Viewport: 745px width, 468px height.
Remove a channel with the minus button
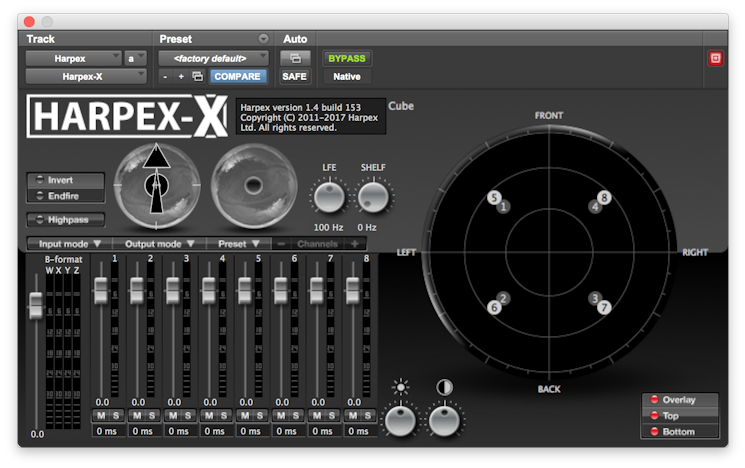coord(281,244)
